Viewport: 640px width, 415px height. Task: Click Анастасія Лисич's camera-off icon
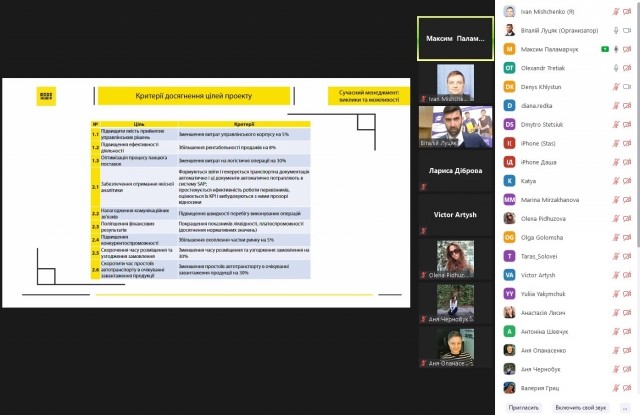[627, 313]
